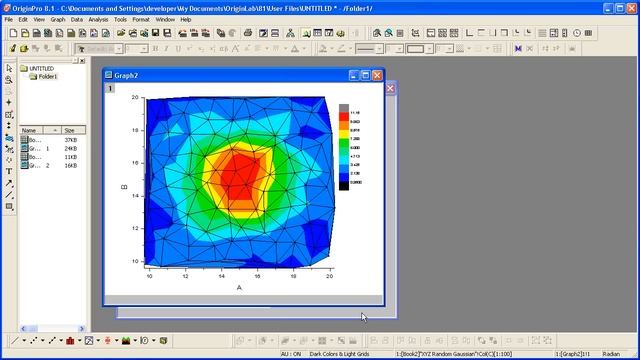Click the Italic formatting button

tap(166, 49)
